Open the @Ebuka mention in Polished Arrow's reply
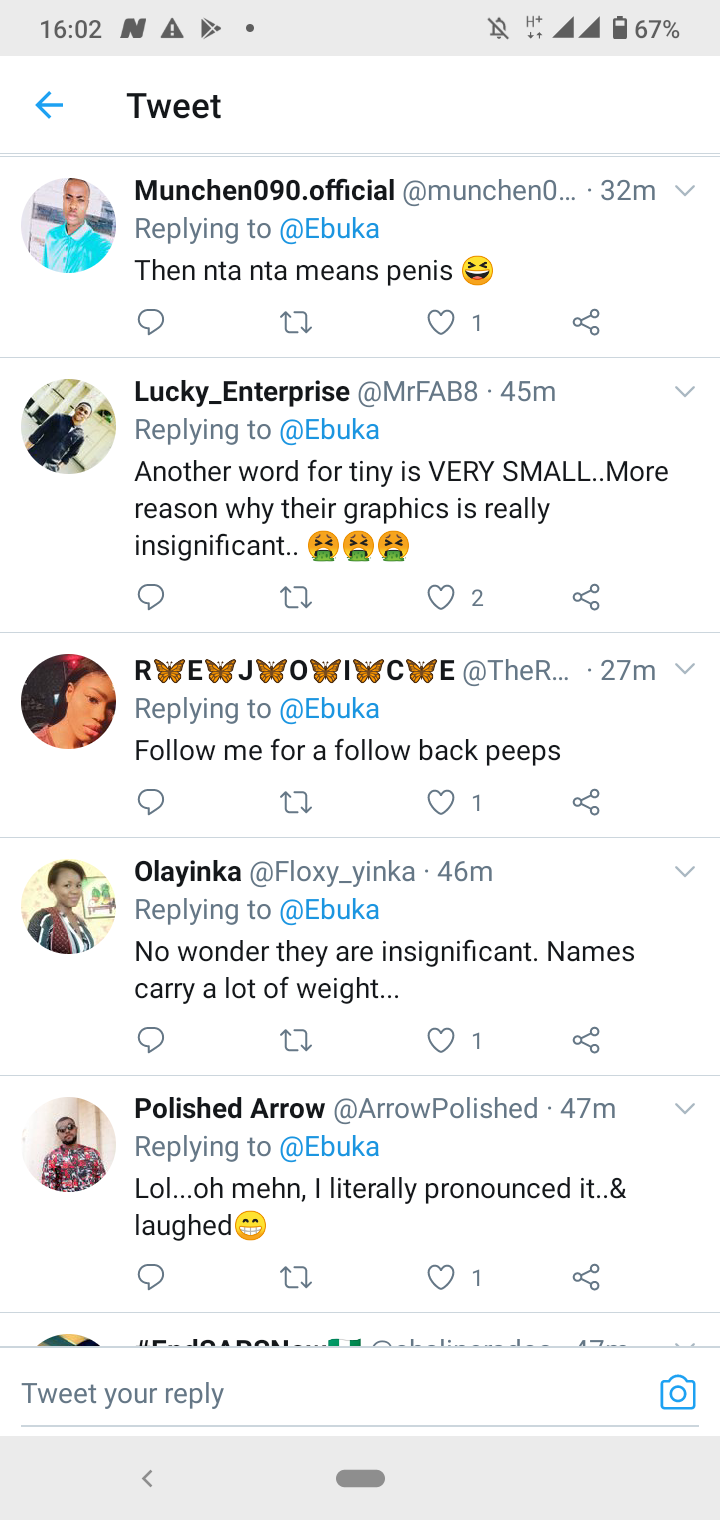The width and height of the screenshot is (720, 1520). (329, 1147)
